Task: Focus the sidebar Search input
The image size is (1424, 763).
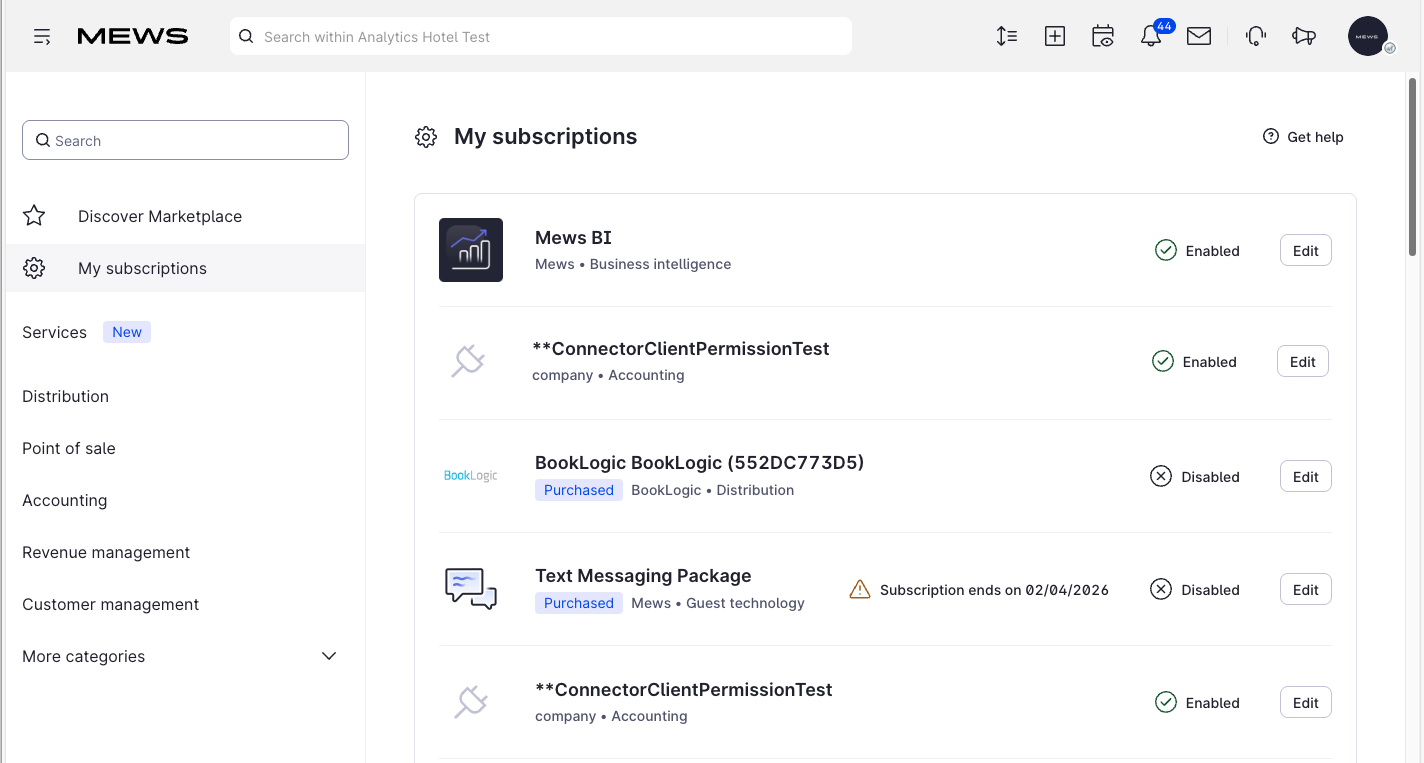Action: click(185, 140)
